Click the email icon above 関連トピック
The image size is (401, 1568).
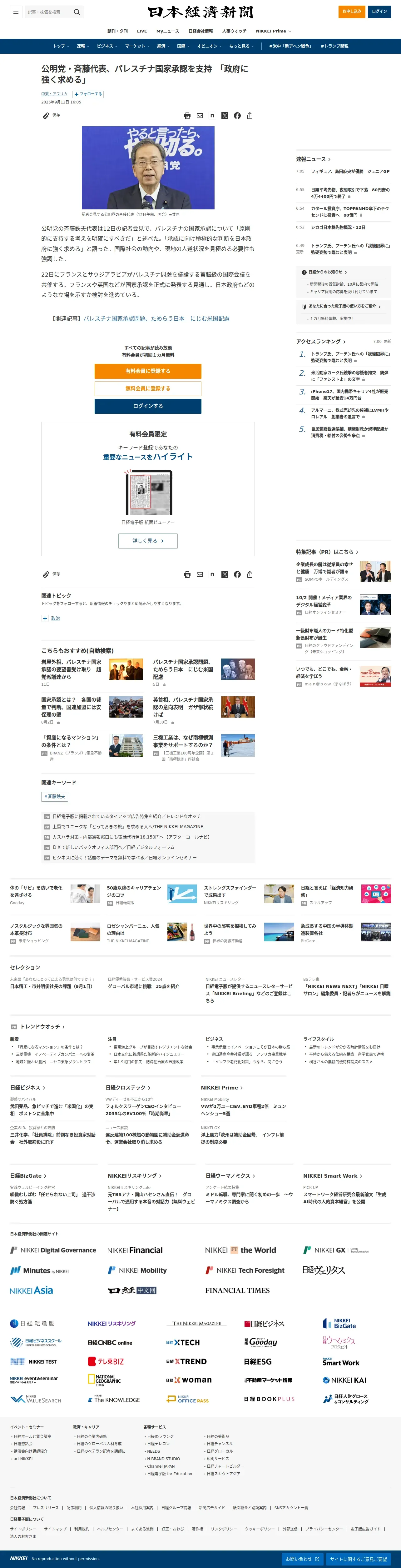tap(200, 575)
